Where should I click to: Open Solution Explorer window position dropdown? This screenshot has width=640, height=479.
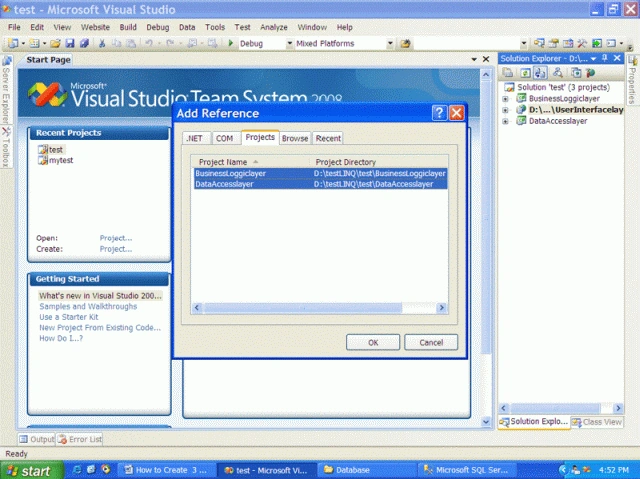coord(593,59)
